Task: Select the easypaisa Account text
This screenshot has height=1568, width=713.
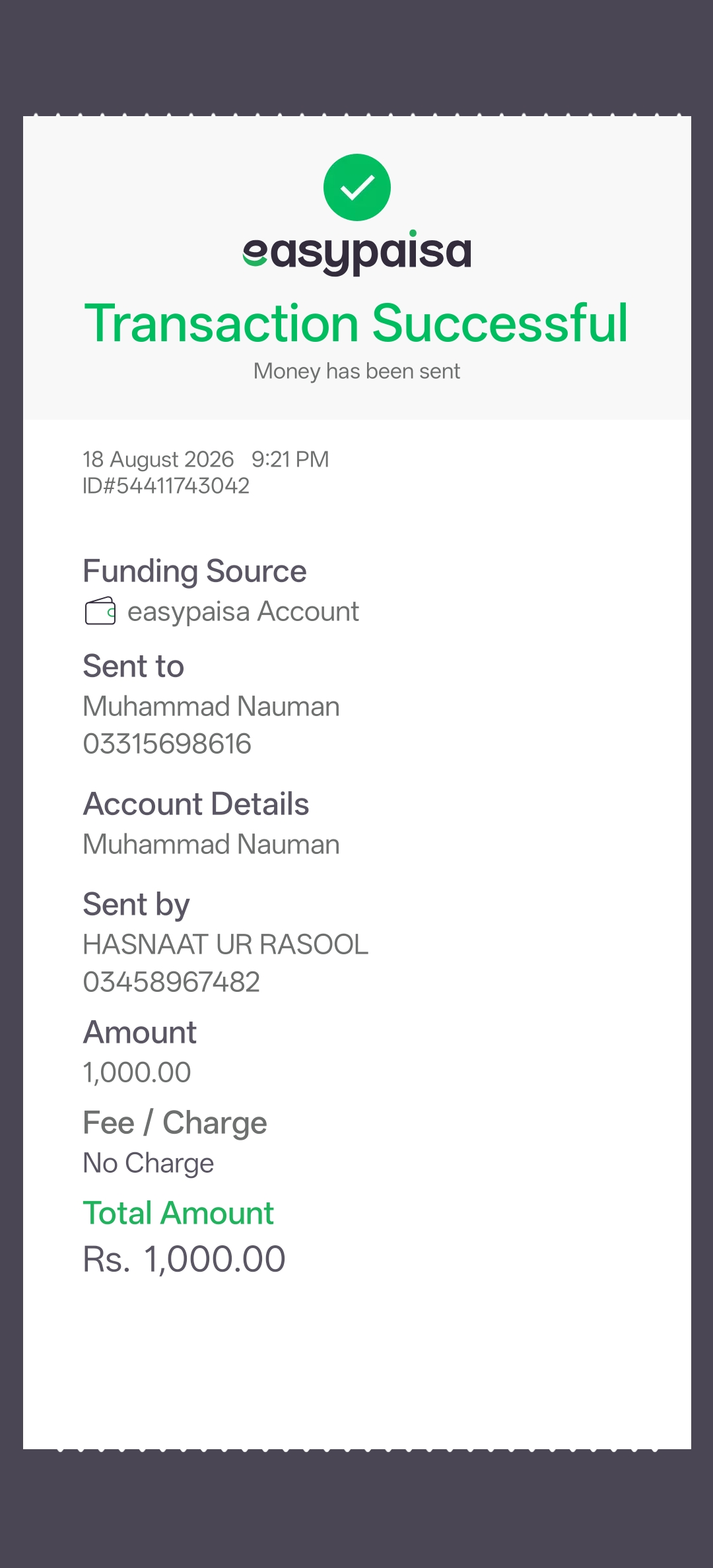Action: pyautogui.click(x=243, y=612)
